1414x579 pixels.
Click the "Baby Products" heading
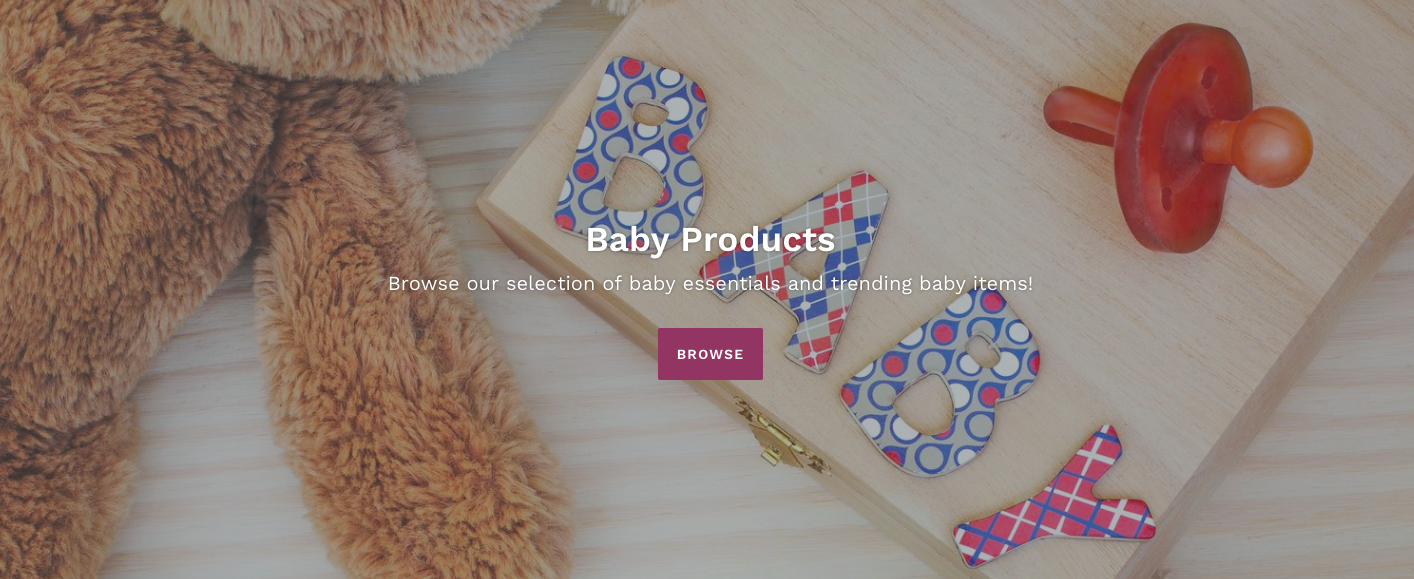[x=710, y=240]
